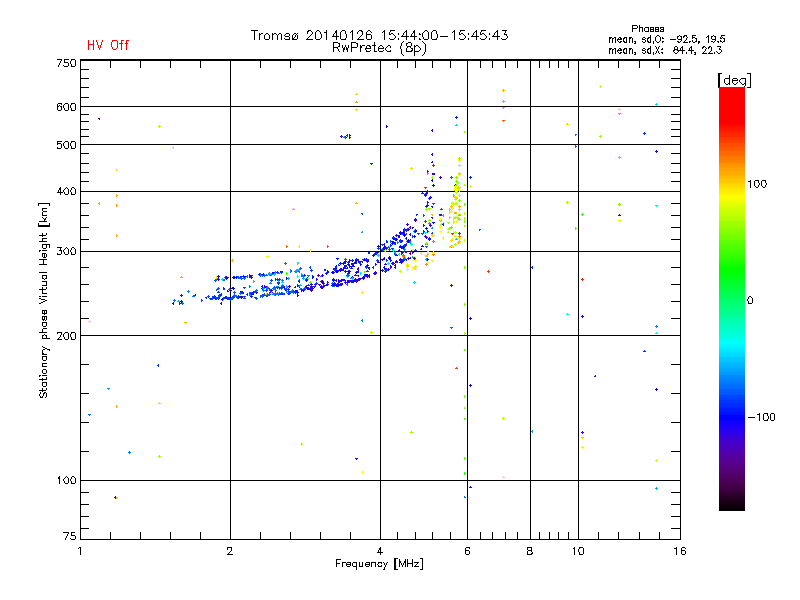
Task: Click the 'Frequency [MHz]' axis label
Action: tap(379, 564)
